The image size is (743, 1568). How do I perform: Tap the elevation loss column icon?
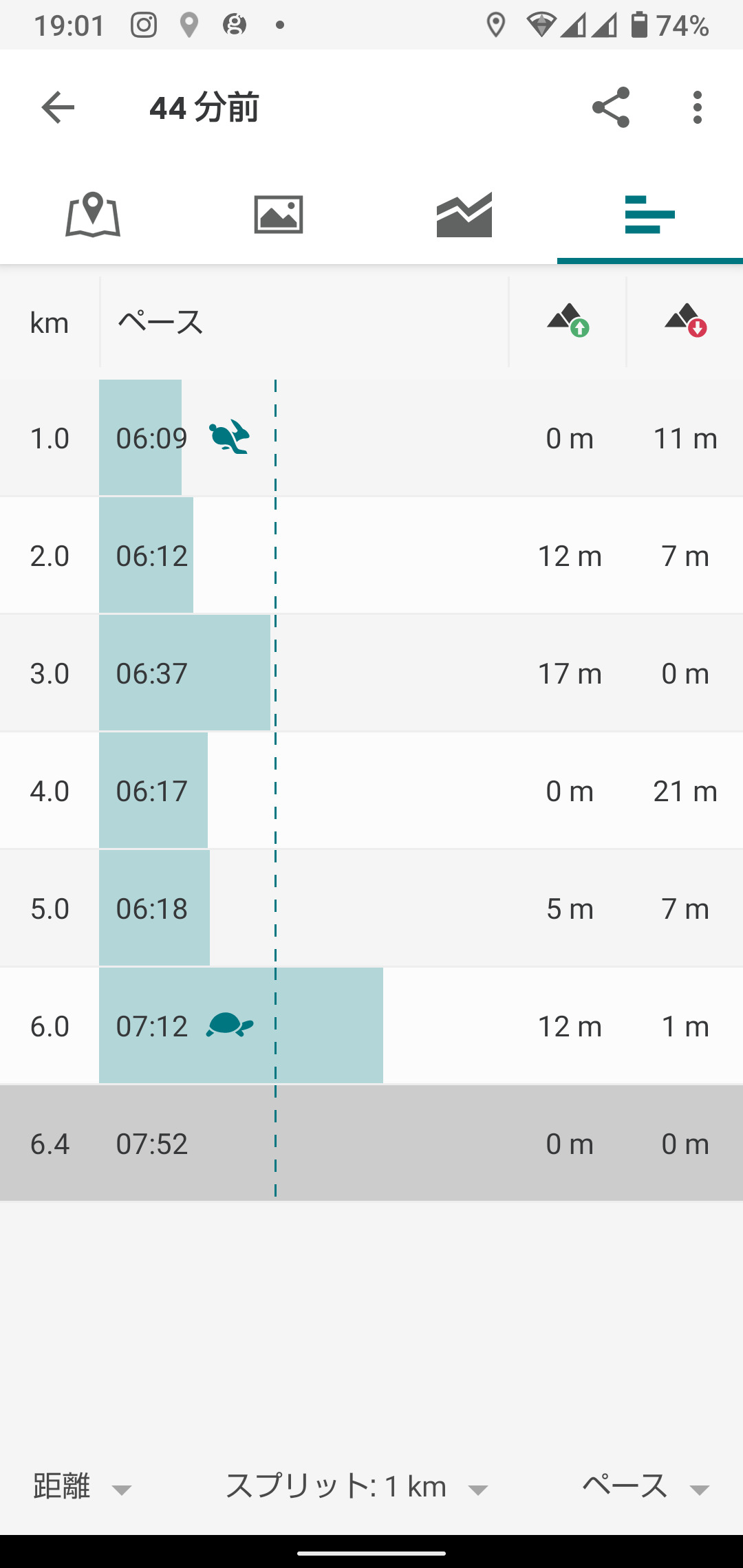[x=685, y=320]
